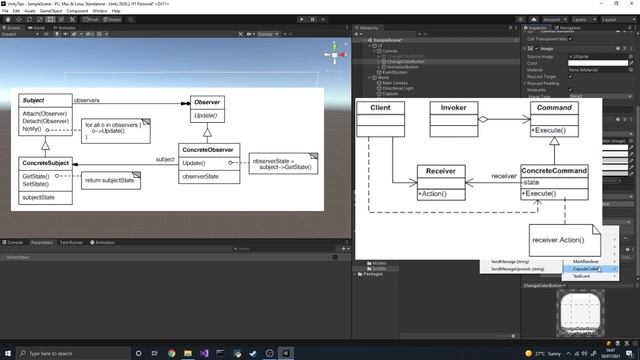Select Capsule in Hierarchy
The width and height of the screenshot is (640, 360).
point(387,93)
